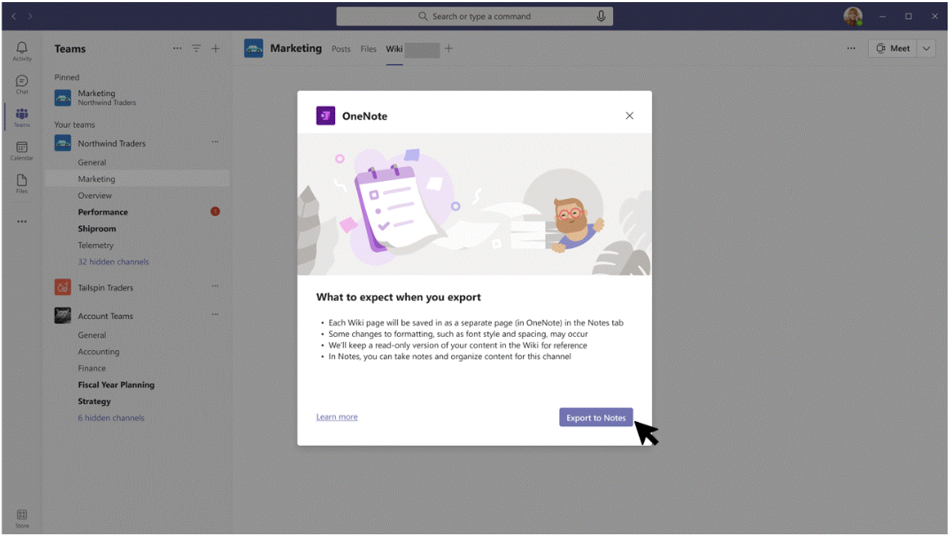Open the Shiproom channel
This screenshot has width=948, height=535.
pyautogui.click(x=97, y=229)
